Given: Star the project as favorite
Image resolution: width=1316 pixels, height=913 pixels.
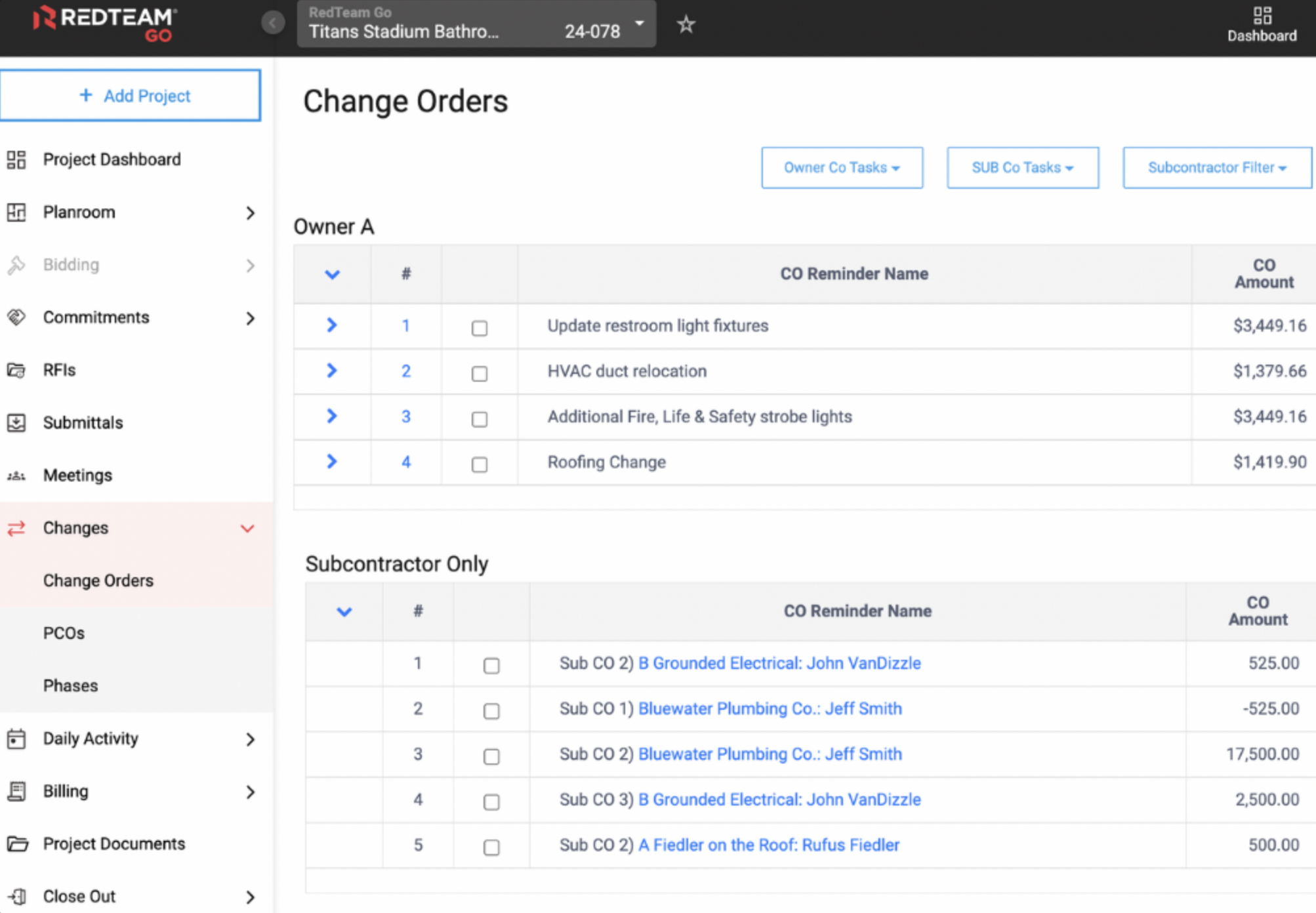Looking at the screenshot, I should point(686,24).
